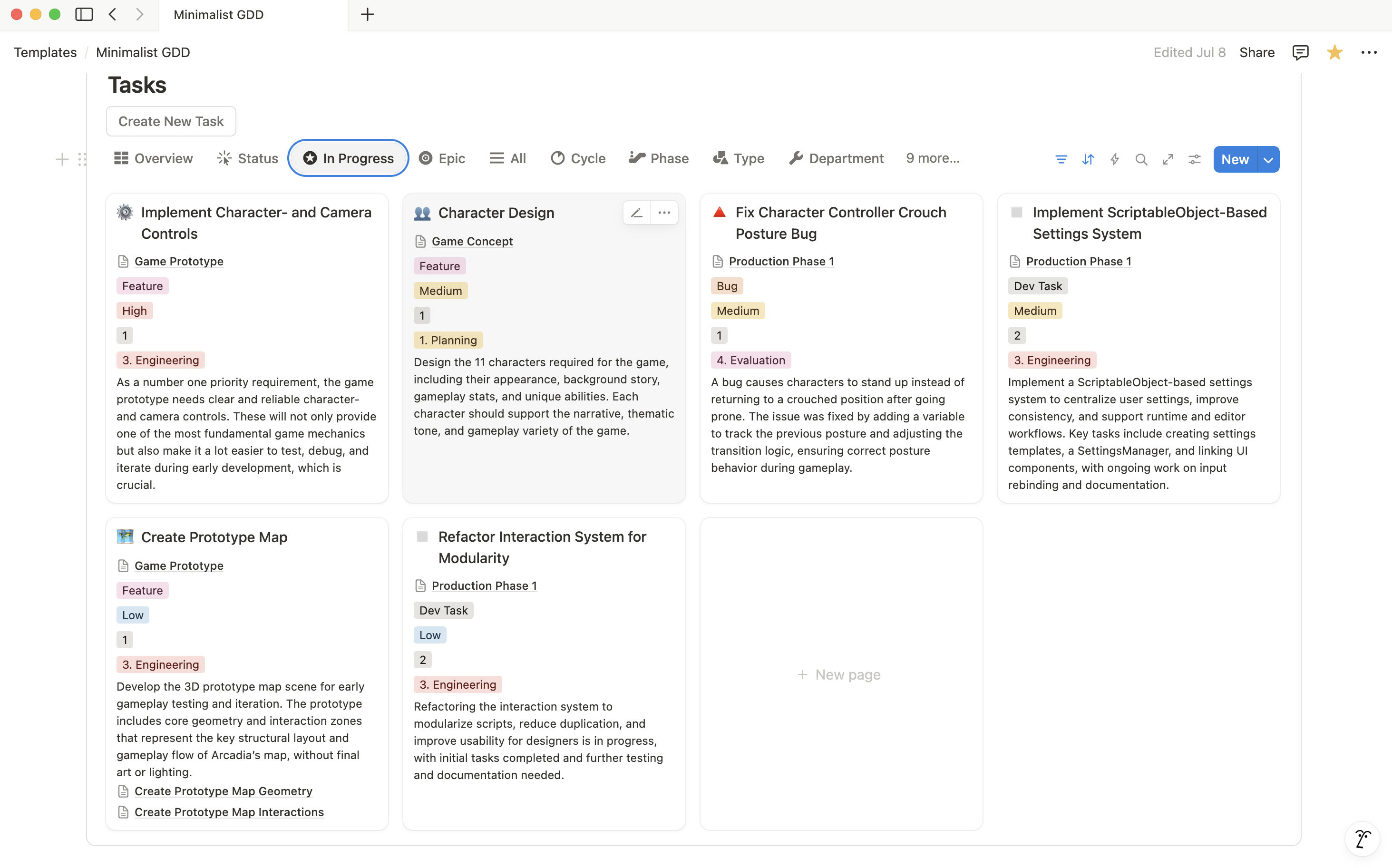Screen dimensions: 1392x868
Task: Select the Minimalist GDD window tab
Action: click(x=253, y=15)
